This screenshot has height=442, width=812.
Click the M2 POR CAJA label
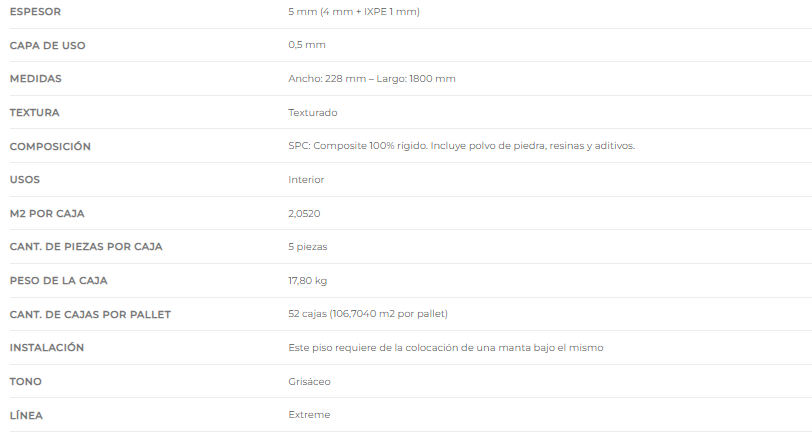[47, 213]
